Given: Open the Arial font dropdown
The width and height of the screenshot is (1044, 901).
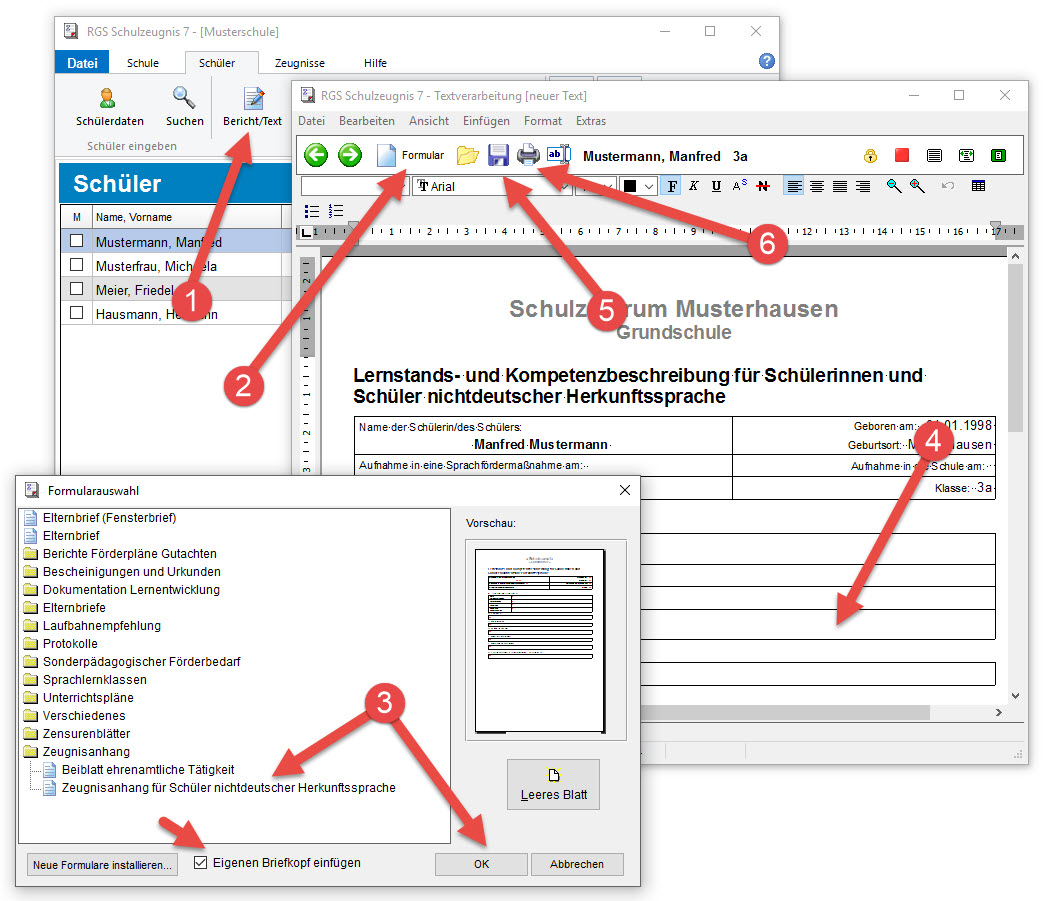Looking at the screenshot, I should point(493,186).
